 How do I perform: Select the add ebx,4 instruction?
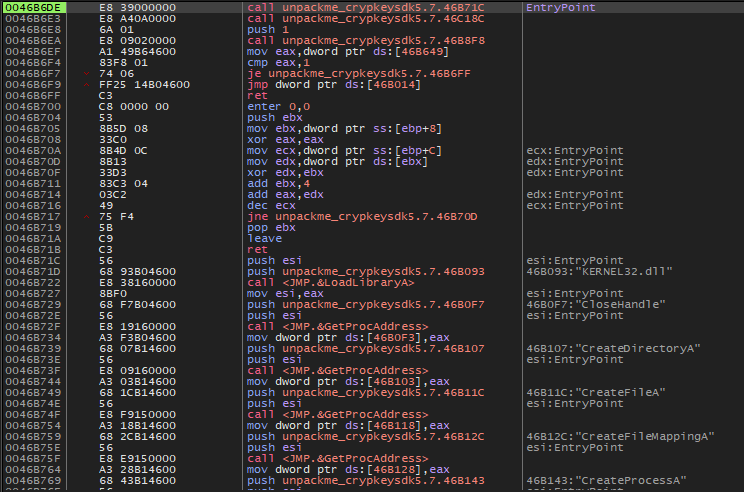279,183
